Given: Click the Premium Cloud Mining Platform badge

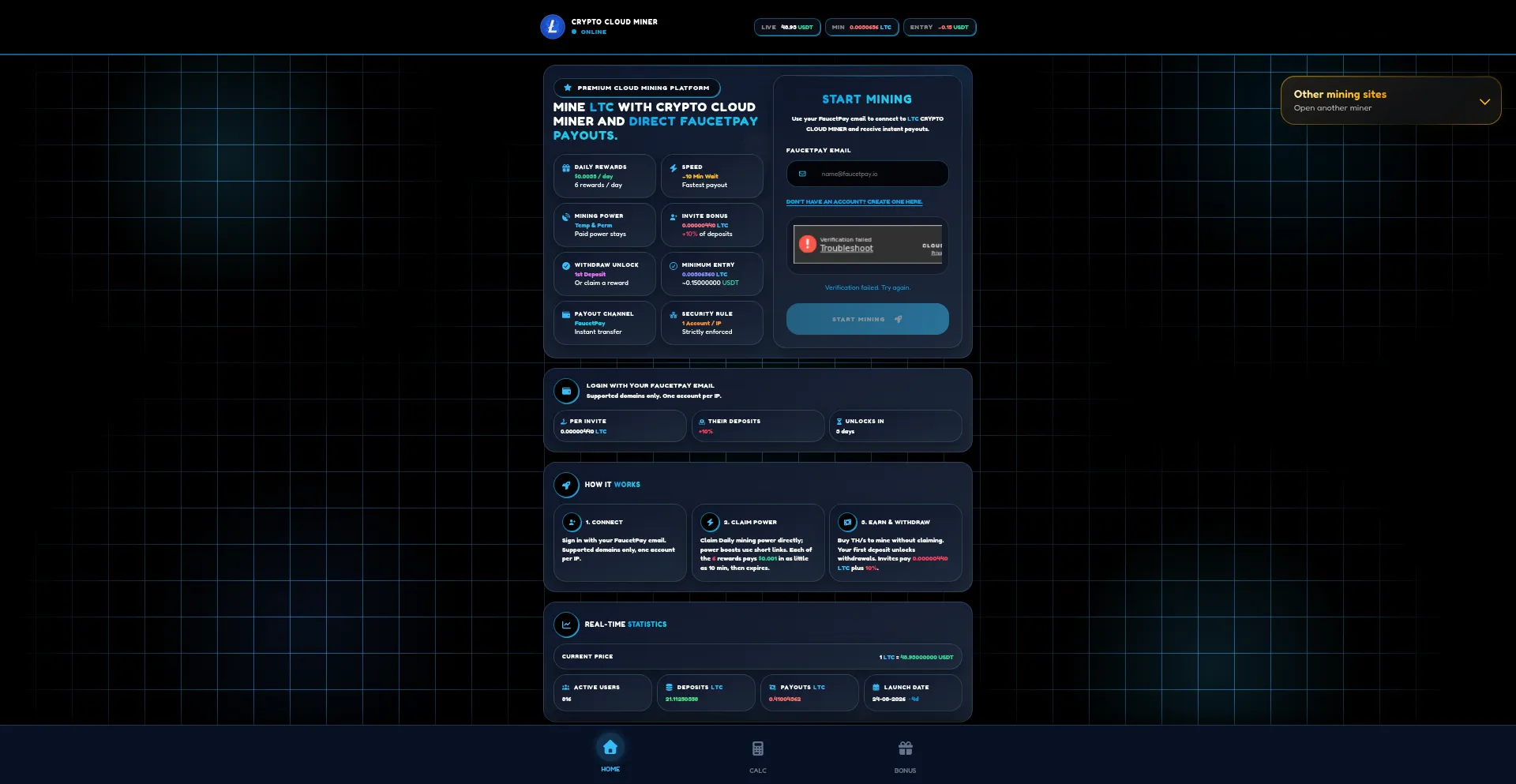Looking at the screenshot, I should coord(637,88).
